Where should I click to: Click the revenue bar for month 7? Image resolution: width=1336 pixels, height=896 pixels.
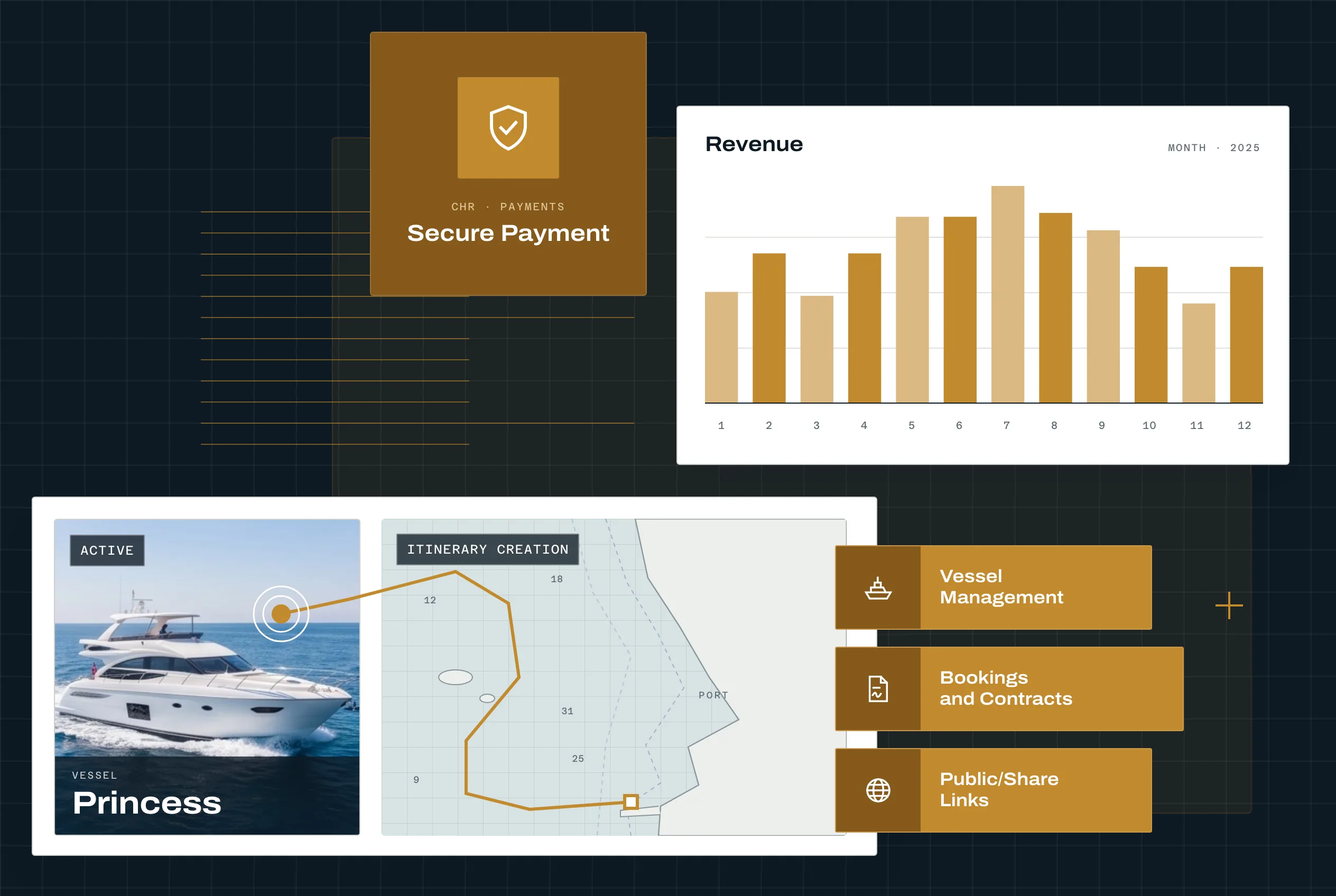coord(1007,294)
